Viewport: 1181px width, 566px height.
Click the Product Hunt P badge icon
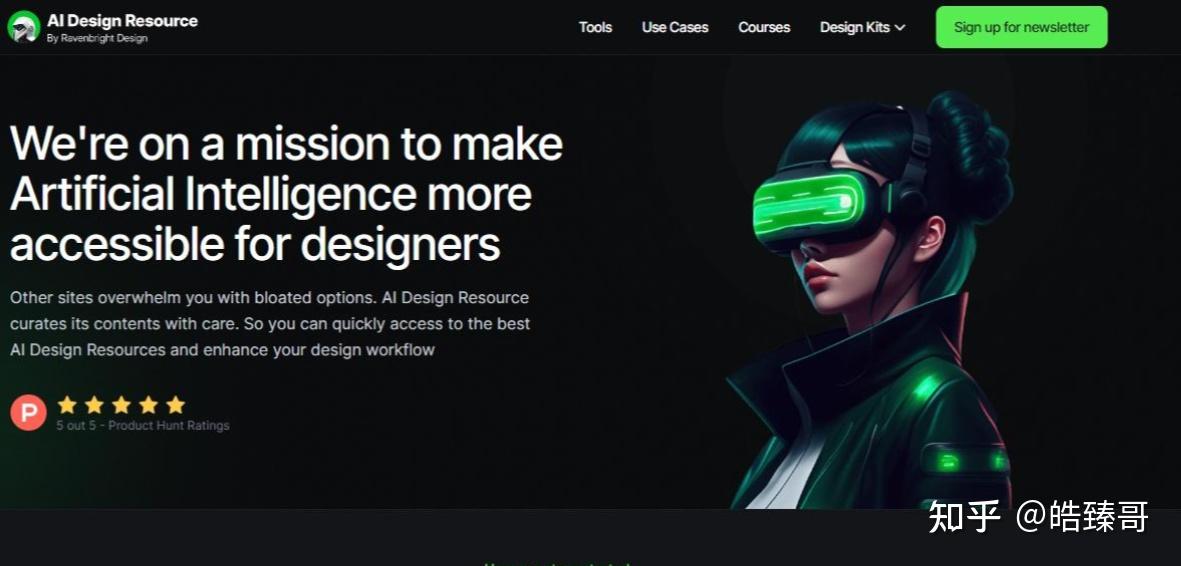[x=29, y=412]
